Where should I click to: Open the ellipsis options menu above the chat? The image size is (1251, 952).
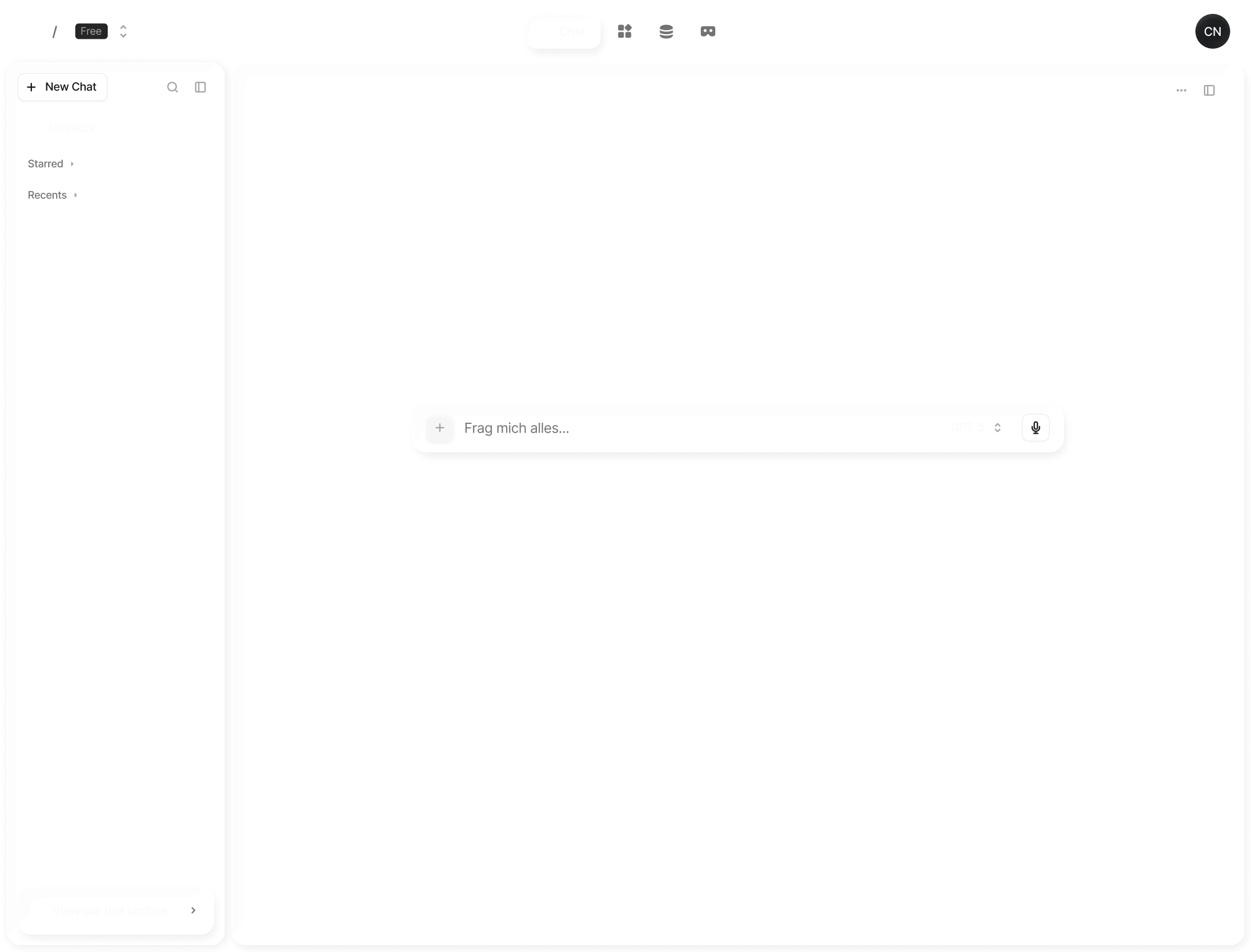(x=1181, y=90)
